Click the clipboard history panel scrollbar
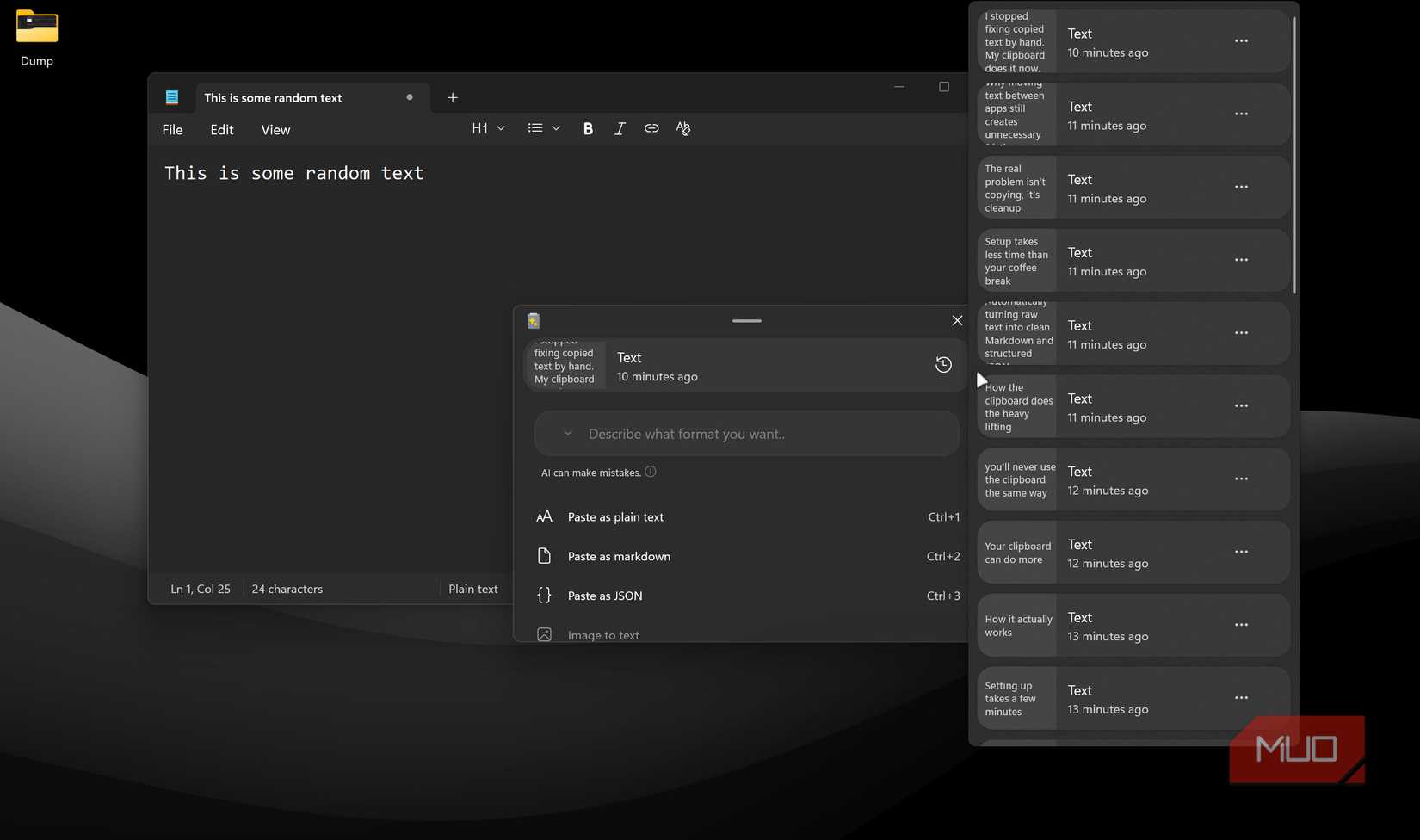The image size is (1420, 840). point(1293,155)
